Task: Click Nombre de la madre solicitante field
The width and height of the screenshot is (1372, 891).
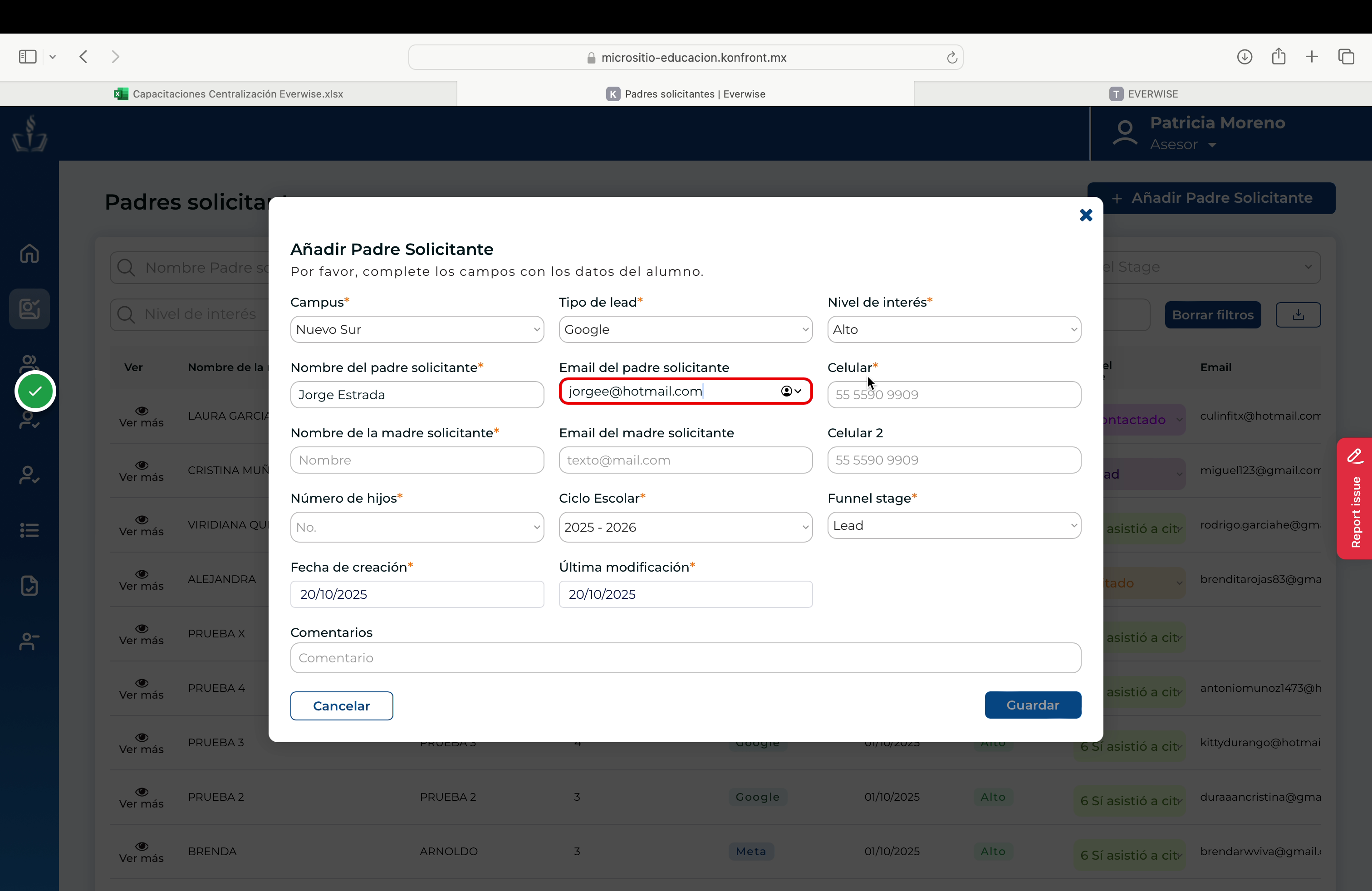Action: [417, 460]
